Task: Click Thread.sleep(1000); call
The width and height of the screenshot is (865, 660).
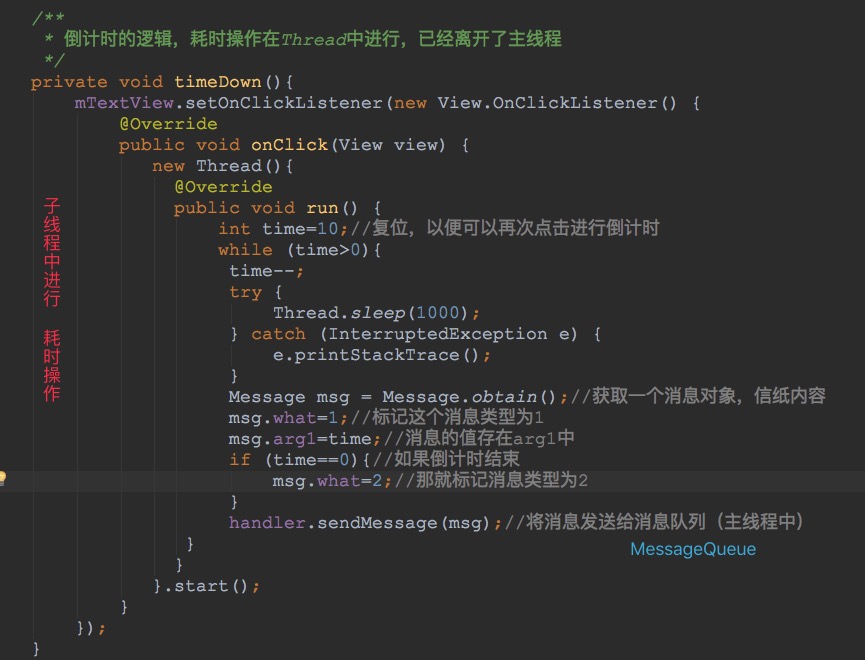Action: click(x=376, y=313)
